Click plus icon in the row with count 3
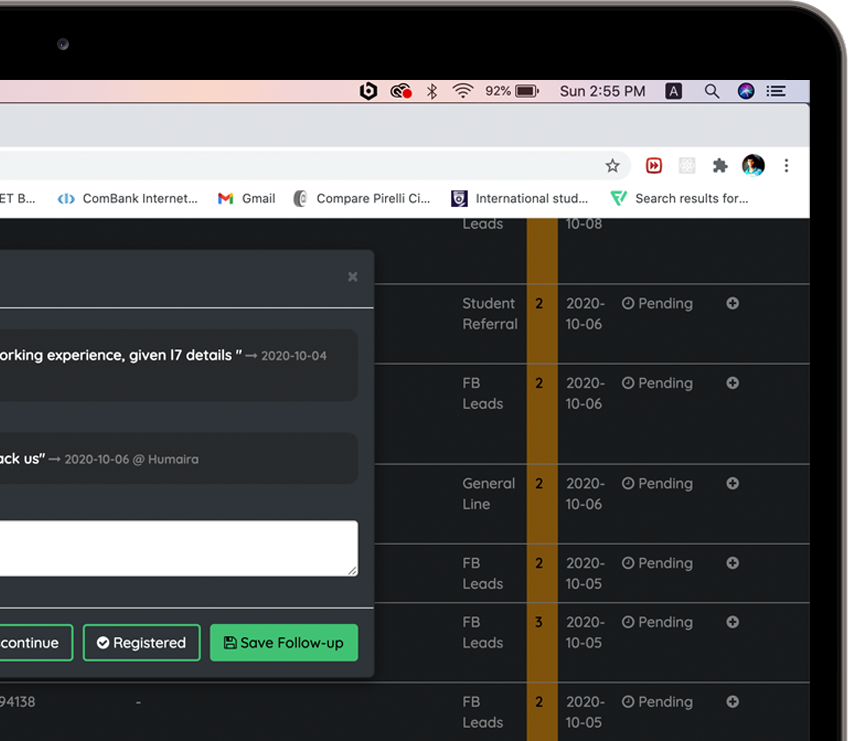This screenshot has height=741, width=848. coord(732,623)
